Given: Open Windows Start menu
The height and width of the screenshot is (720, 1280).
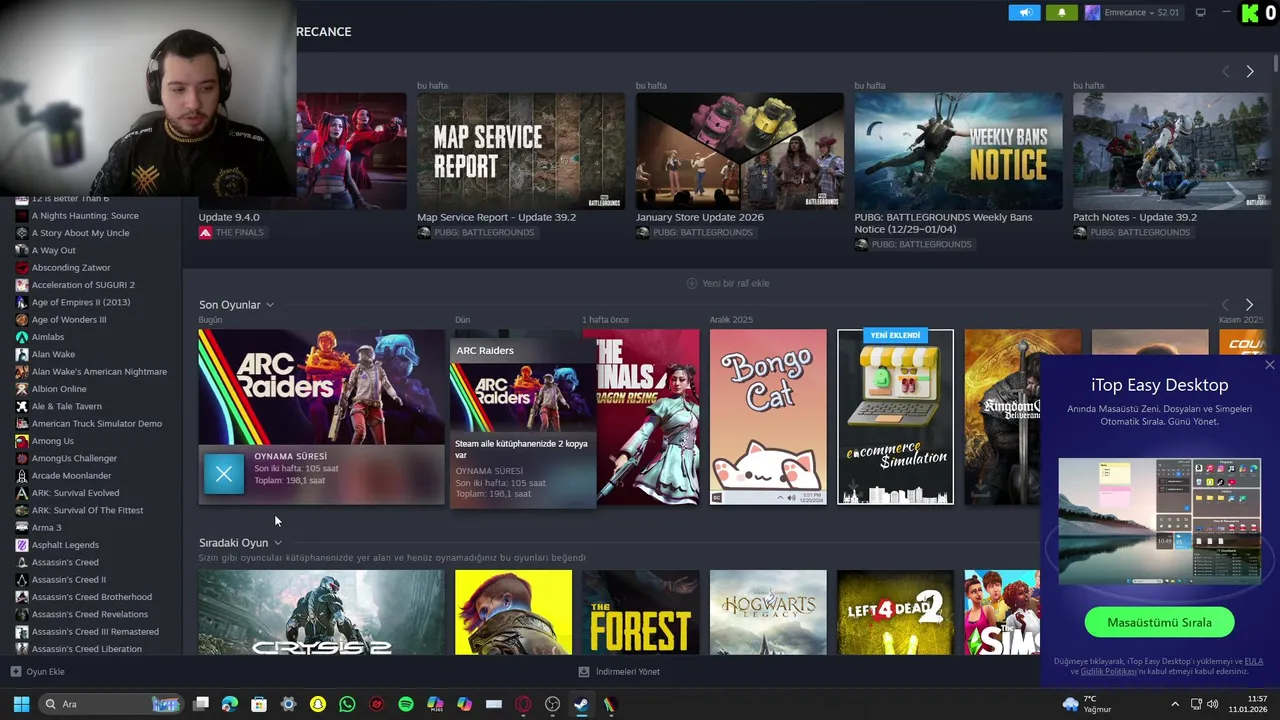Looking at the screenshot, I should (x=21, y=704).
